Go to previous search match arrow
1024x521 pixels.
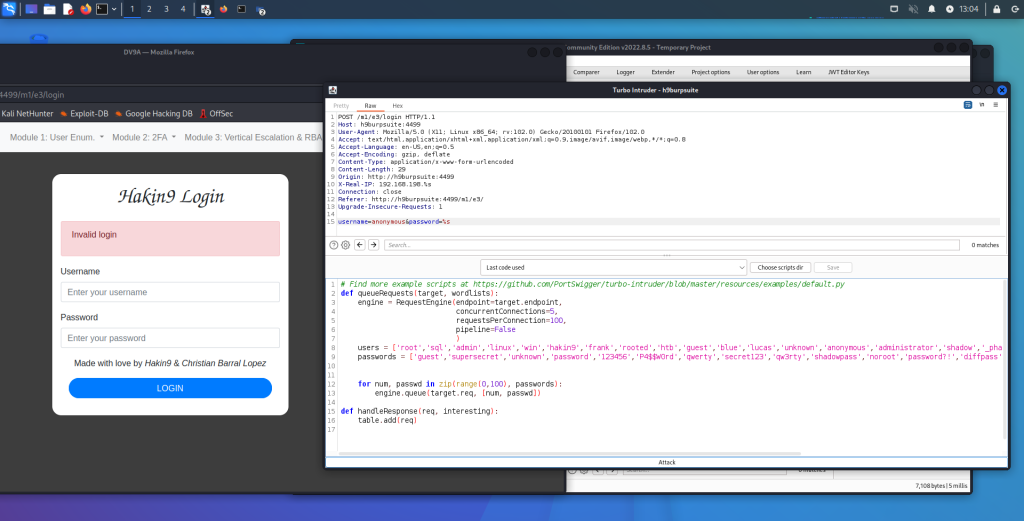pyautogui.click(x=360, y=245)
